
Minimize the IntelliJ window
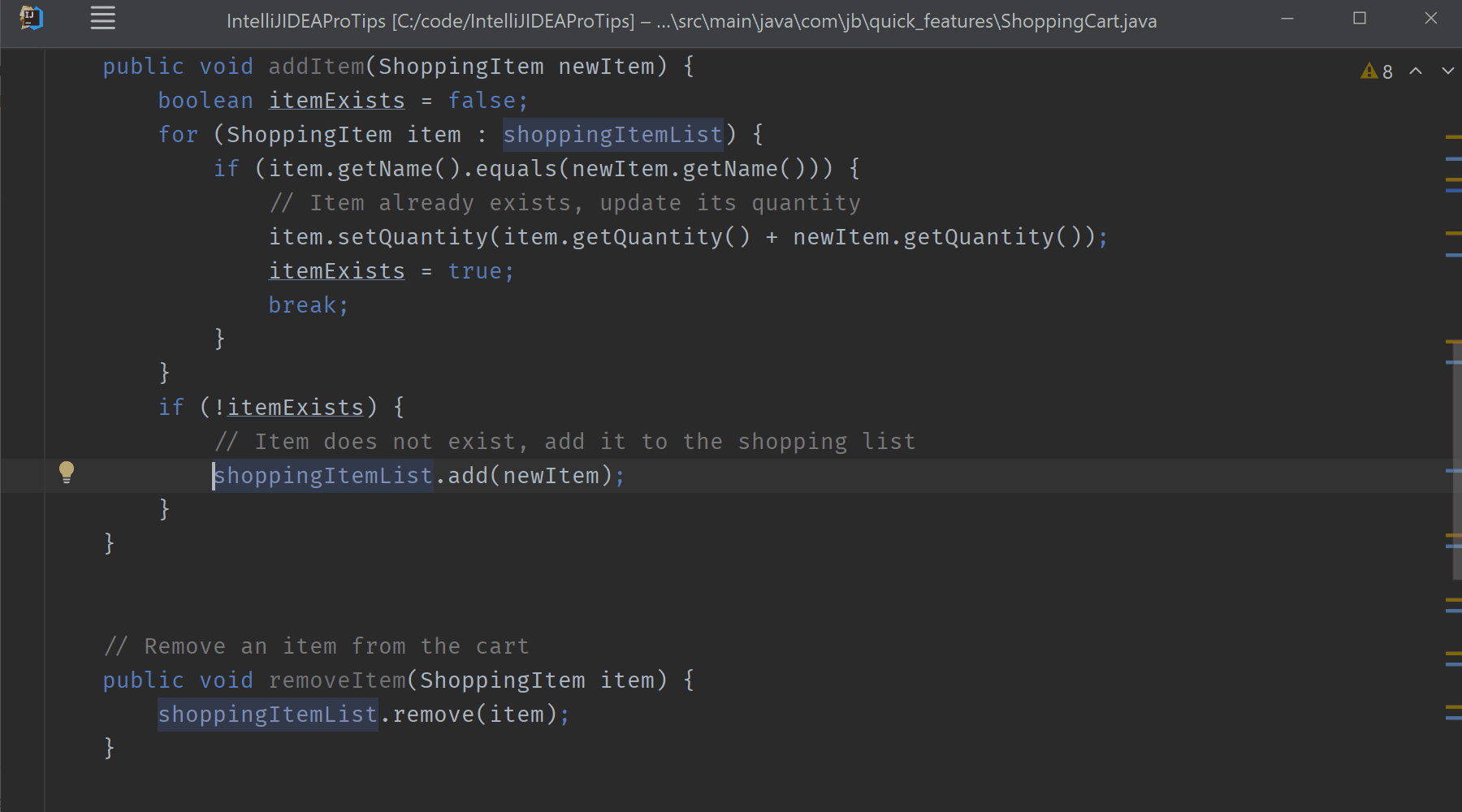pos(1287,19)
